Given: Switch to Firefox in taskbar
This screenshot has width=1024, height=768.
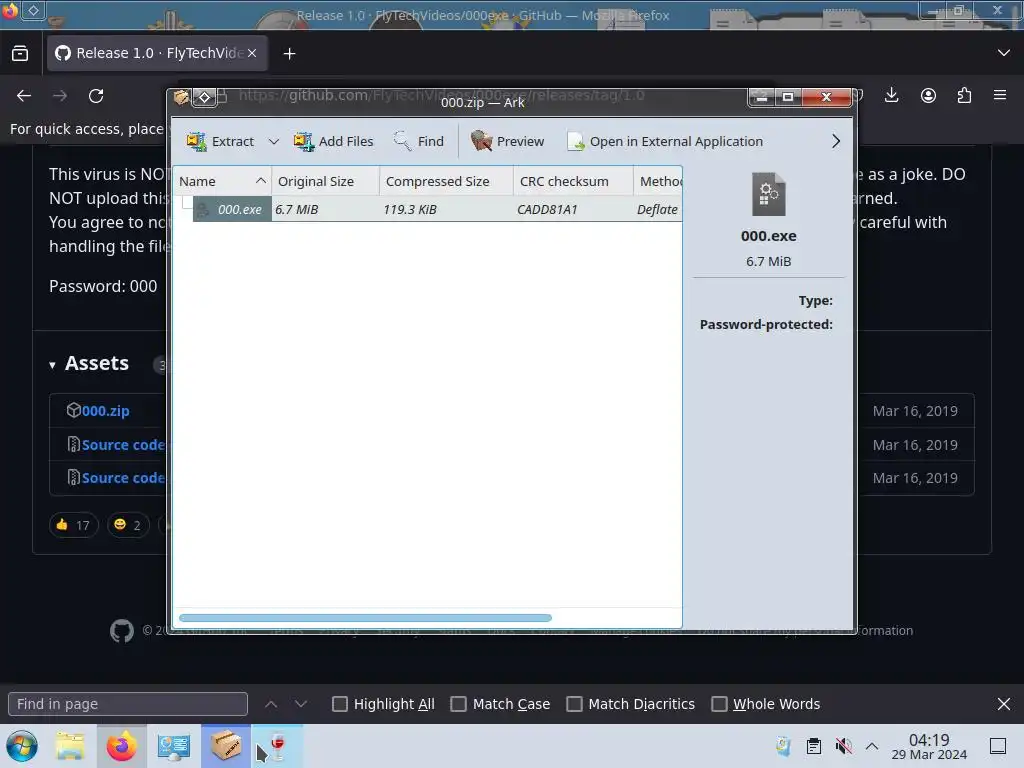Looking at the screenshot, I should (121, 746).
